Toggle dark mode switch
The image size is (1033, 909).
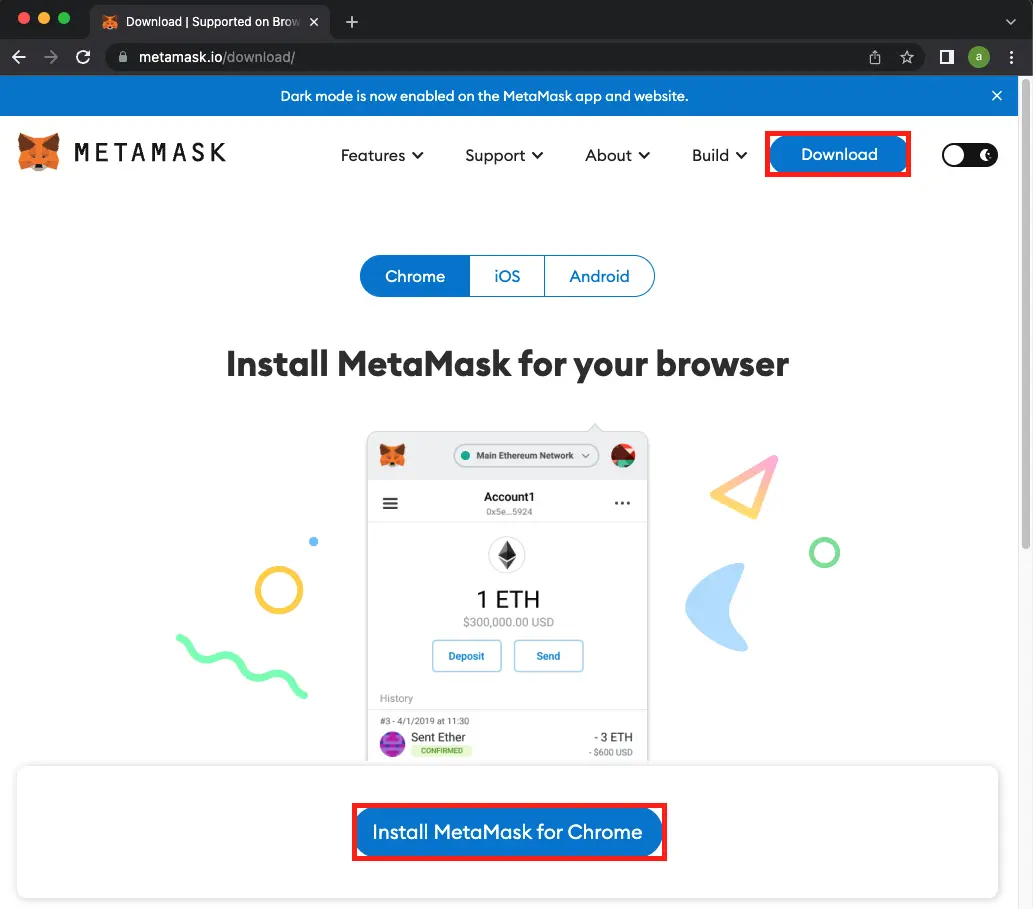tap(970, 155)
